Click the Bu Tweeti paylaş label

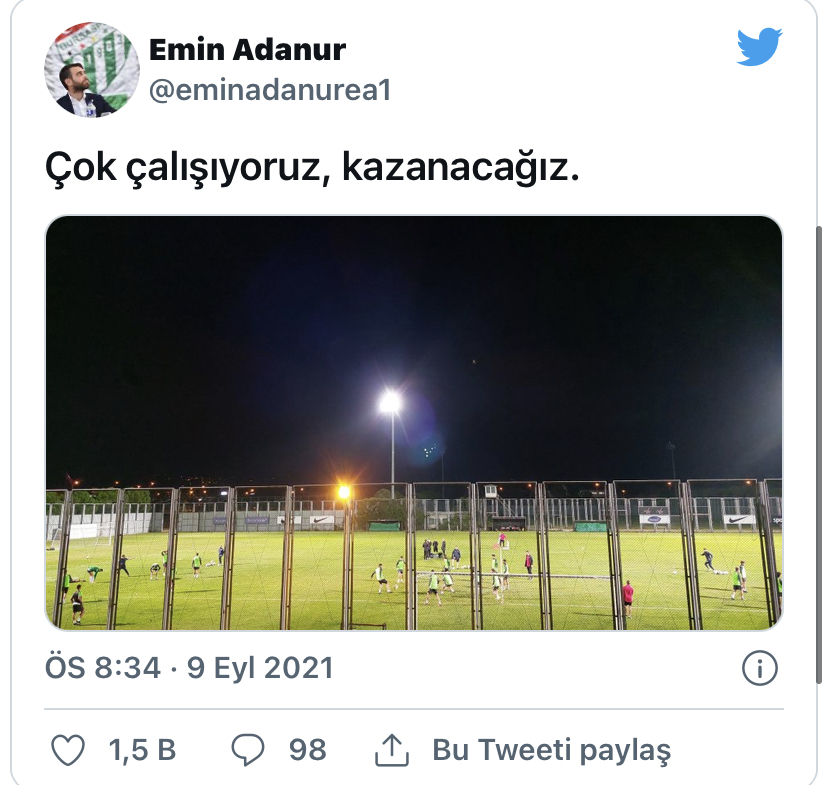(x=551, y=750)
